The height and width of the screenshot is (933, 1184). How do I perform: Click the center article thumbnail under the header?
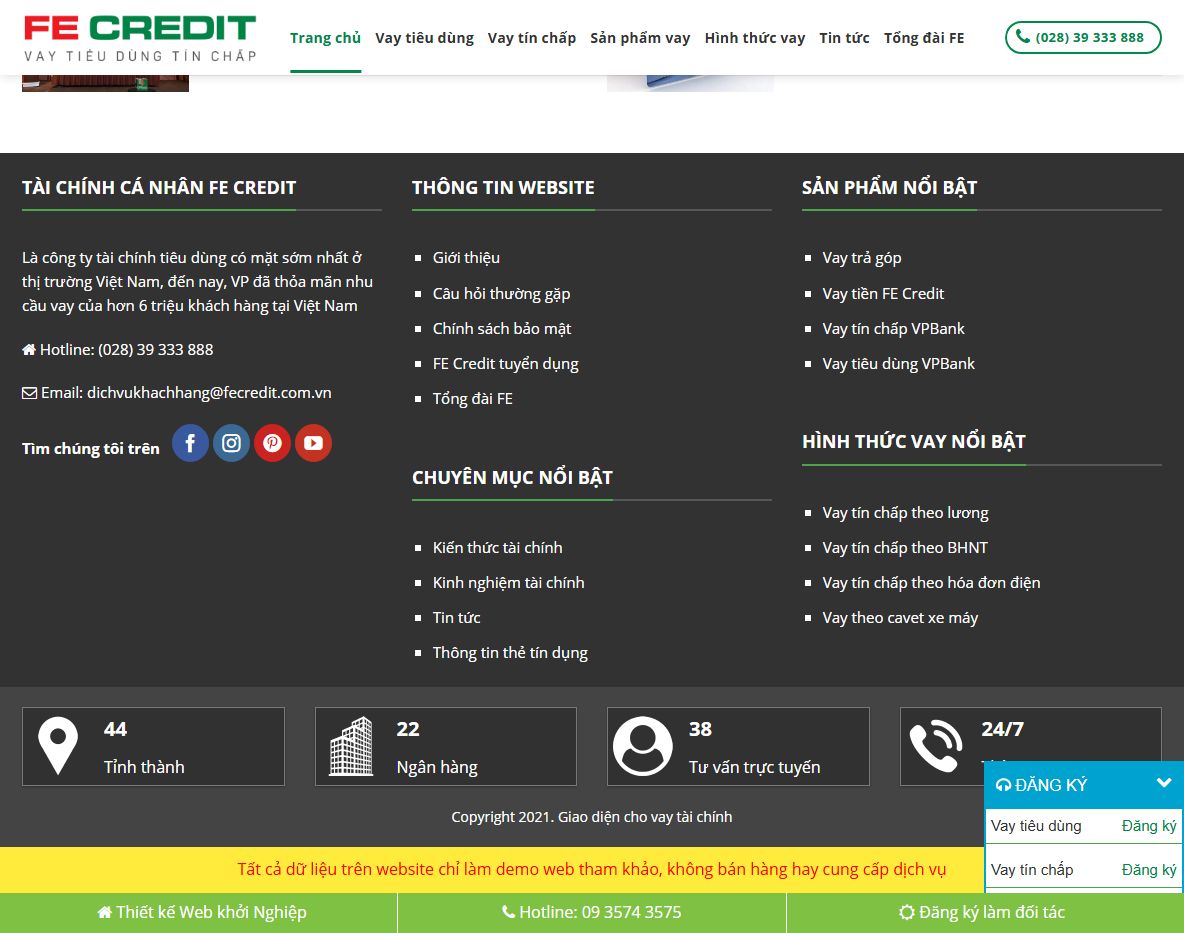[690, 83]
